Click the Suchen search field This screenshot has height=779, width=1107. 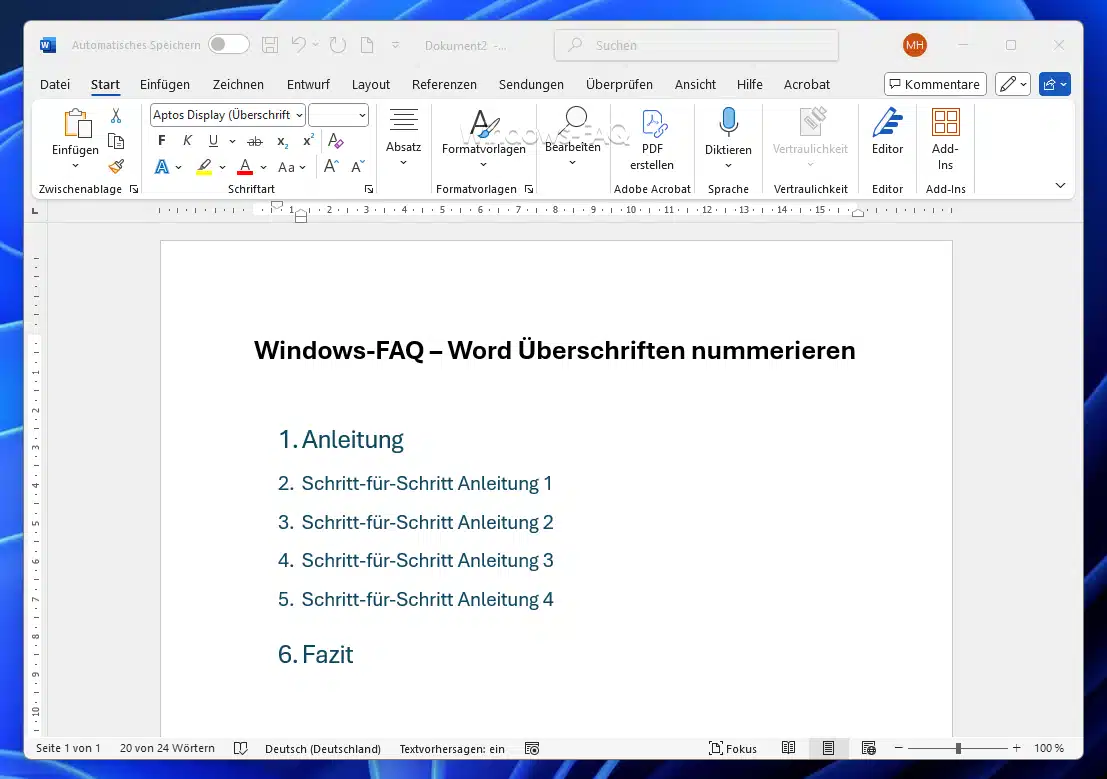696,45
